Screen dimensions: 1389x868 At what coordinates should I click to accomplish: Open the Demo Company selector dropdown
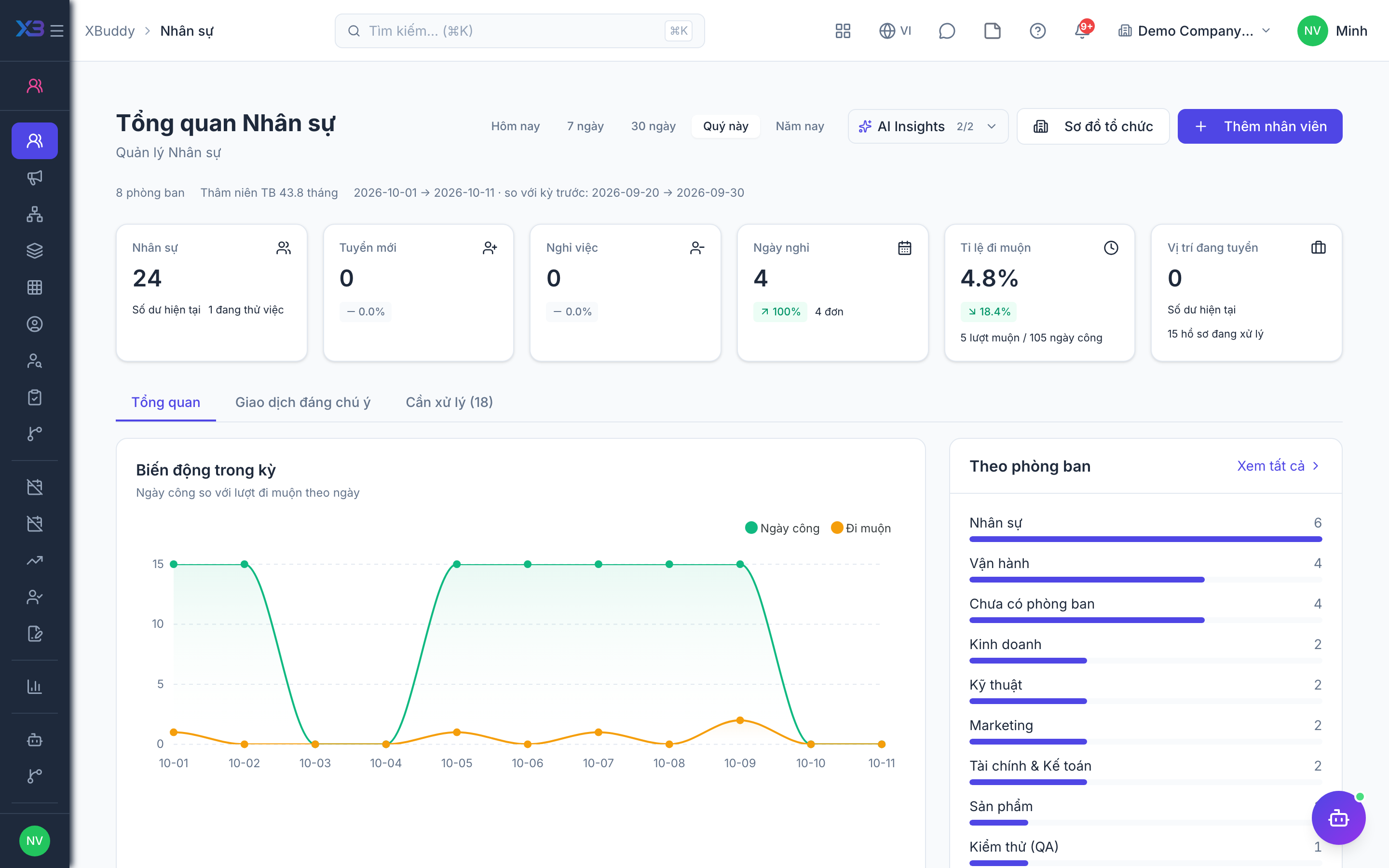click(x=1195, y=30)
